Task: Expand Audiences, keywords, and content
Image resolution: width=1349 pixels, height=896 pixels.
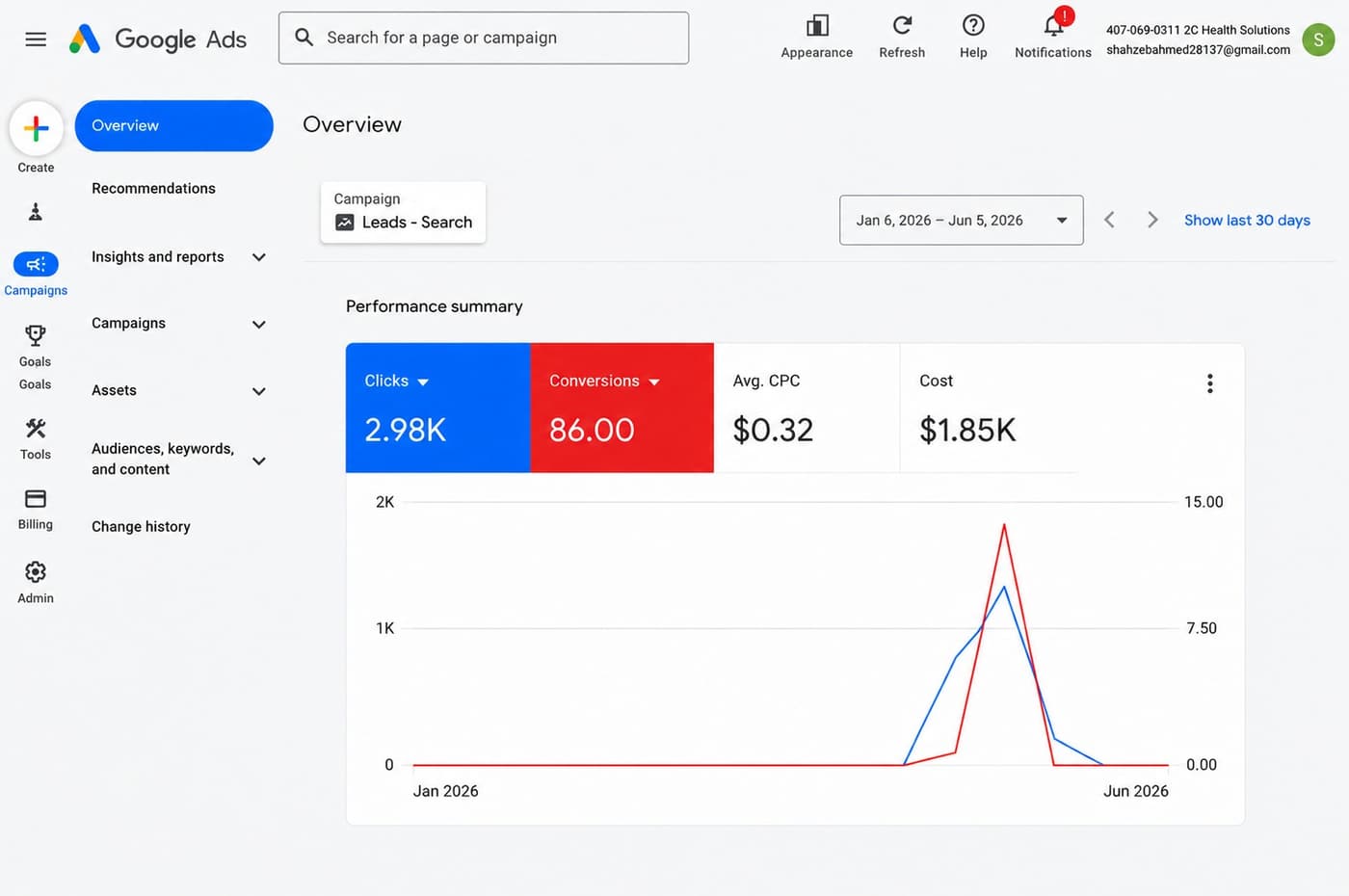Action: tap(259, 461)
